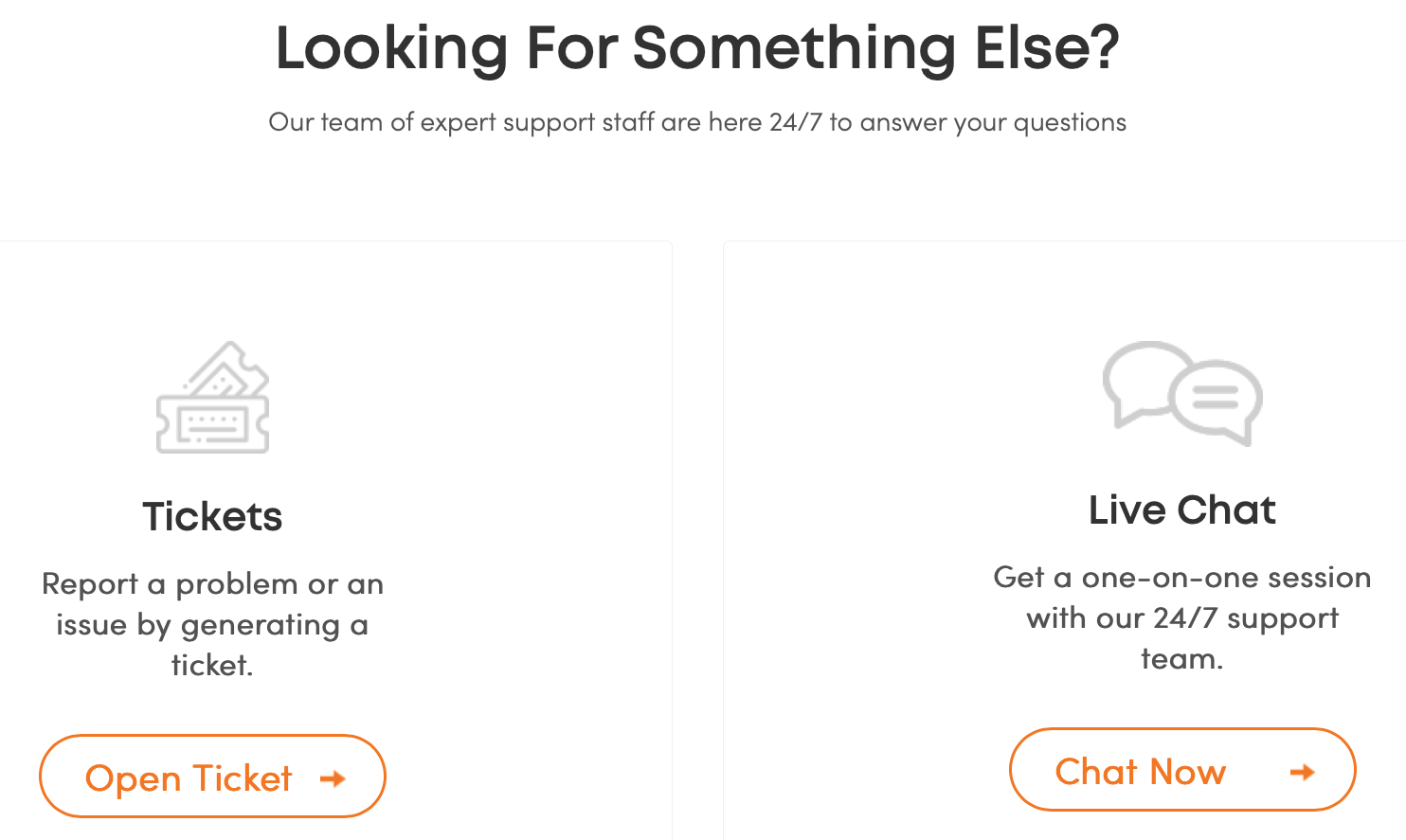
Task: Click the orange arrow inside Open Ticket
Action: coord(333,778)
